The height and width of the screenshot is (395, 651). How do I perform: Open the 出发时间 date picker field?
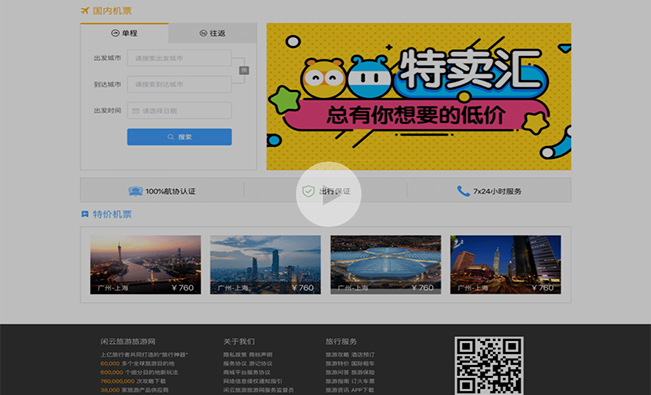click(179, 111)
